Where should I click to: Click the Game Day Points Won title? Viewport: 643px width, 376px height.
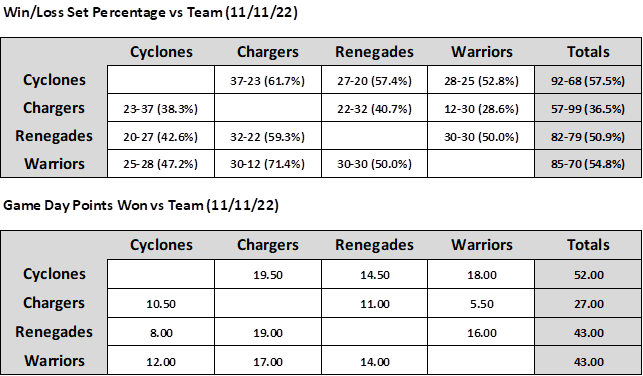click(141, 205)
